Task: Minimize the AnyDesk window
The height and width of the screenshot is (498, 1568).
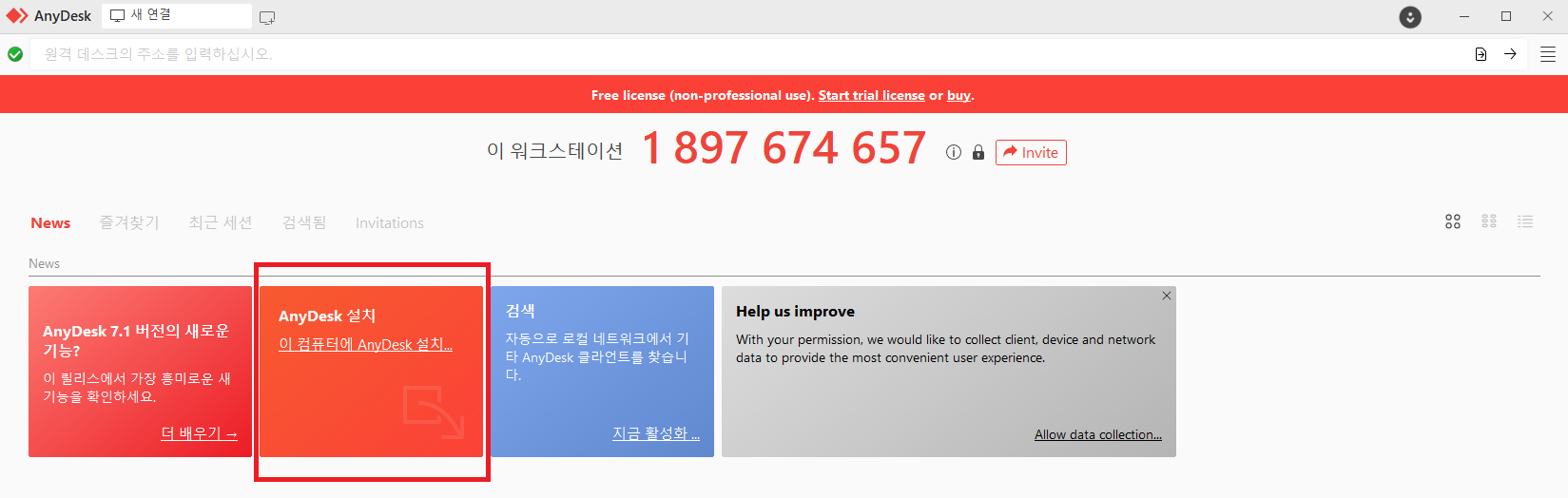Action: pos(1464,16)
